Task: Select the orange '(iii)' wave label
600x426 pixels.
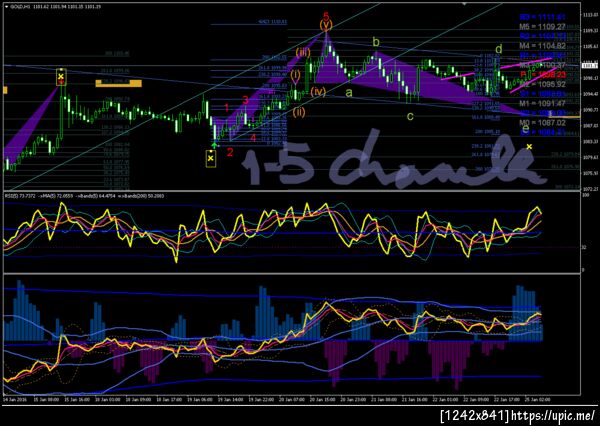Action: click(302, 52)
